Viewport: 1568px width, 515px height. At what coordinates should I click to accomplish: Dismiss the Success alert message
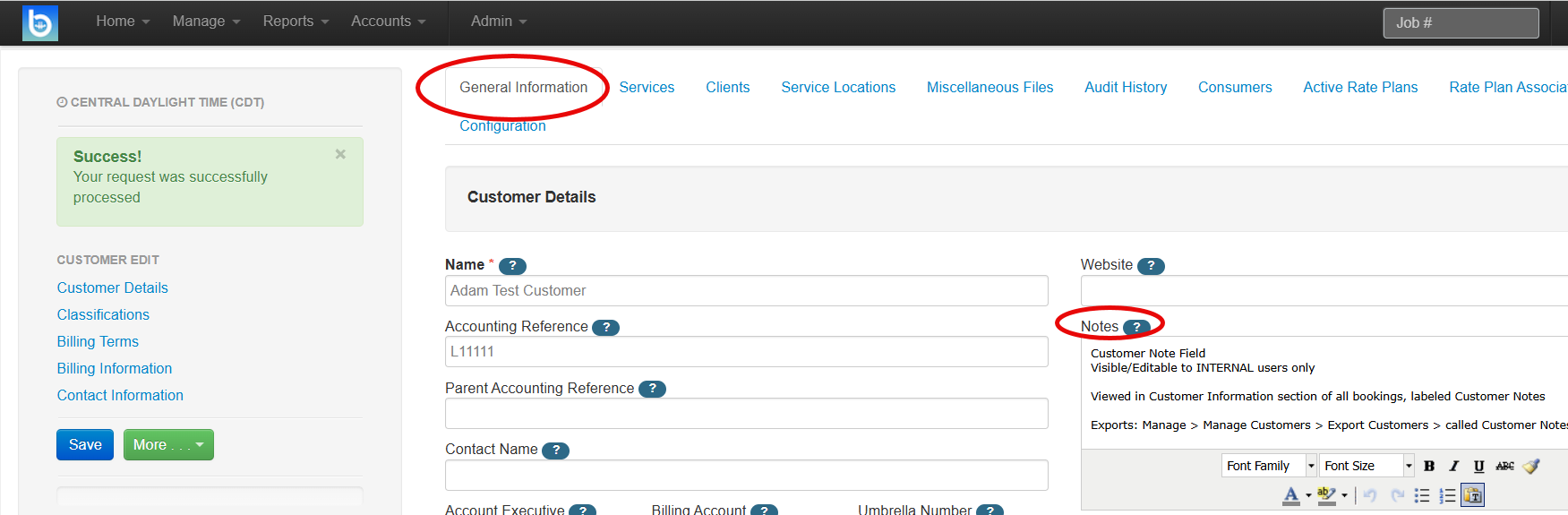coord(340,154)
